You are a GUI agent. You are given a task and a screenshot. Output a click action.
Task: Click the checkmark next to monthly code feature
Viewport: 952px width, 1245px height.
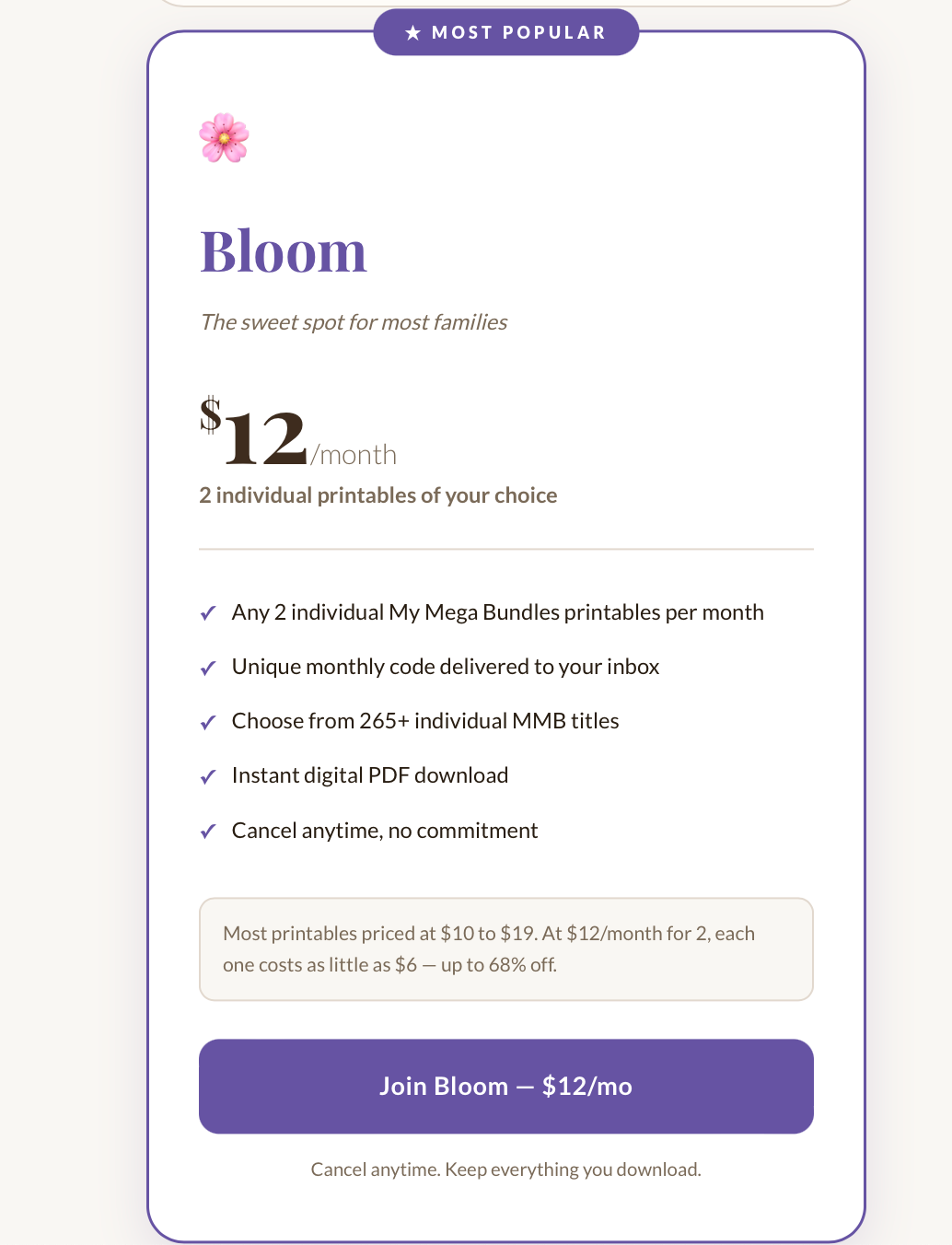[207, 668]
